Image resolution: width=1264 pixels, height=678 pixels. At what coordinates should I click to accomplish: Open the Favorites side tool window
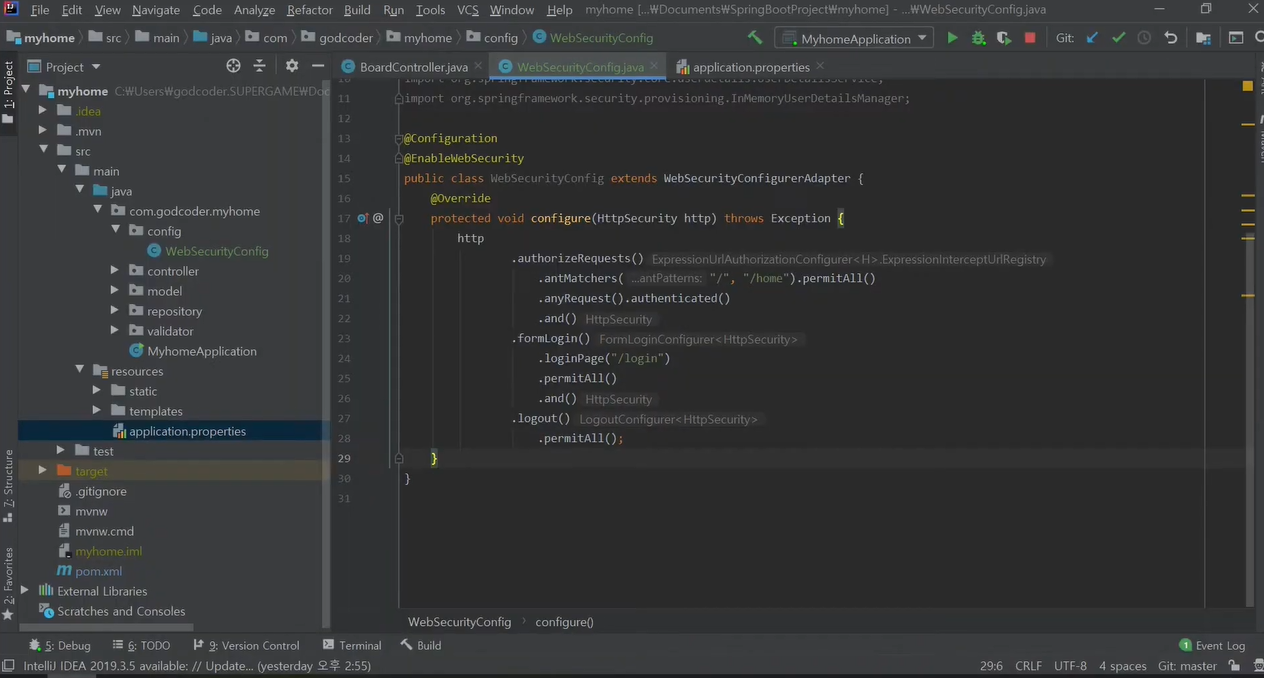[8, 583]
